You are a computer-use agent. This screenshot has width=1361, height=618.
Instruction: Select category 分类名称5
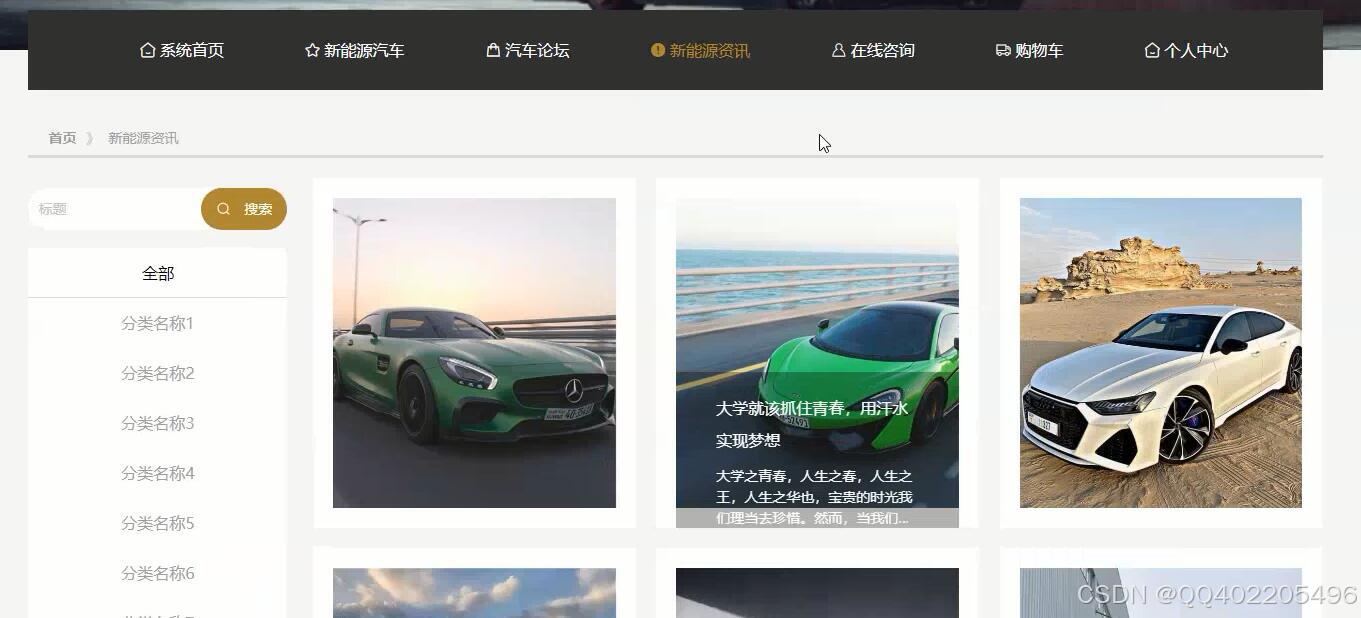coord(158,523)
